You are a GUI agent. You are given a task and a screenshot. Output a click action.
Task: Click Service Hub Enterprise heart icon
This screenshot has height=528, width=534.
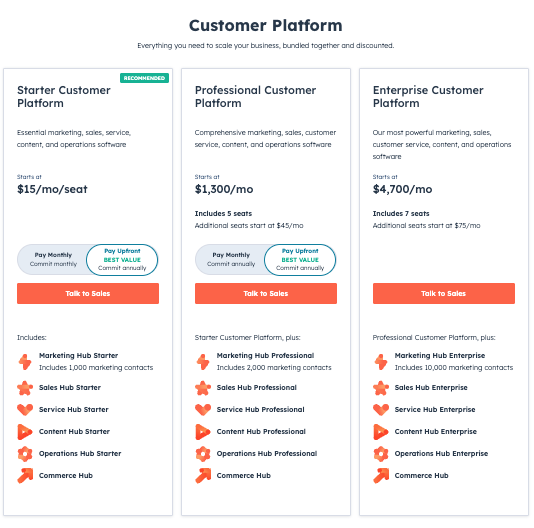click(381, 409)
